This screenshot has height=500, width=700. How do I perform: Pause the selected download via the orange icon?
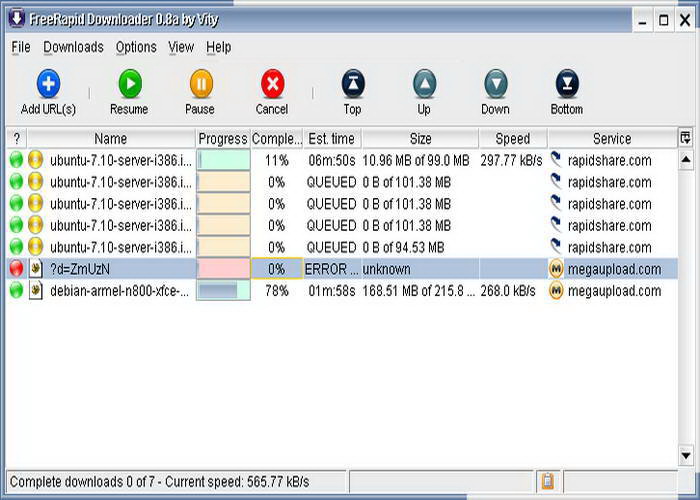coord(201,84)
